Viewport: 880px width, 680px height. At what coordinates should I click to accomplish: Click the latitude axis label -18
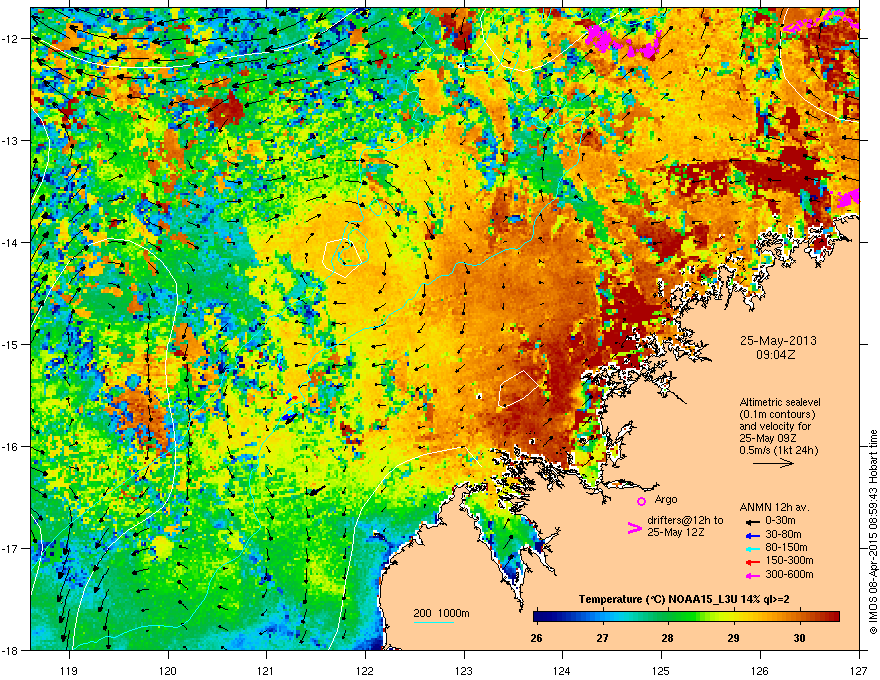(x=10, y=650)
